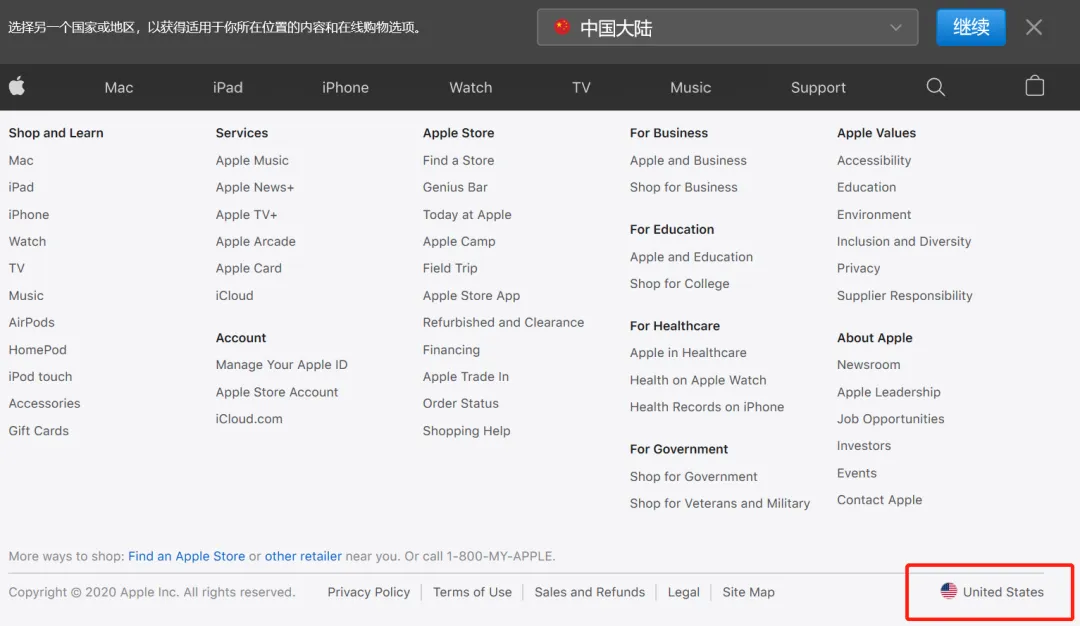Open Shopping Help link
The height and width of the screenshot is (626, 1080).
tap(466, 431)
